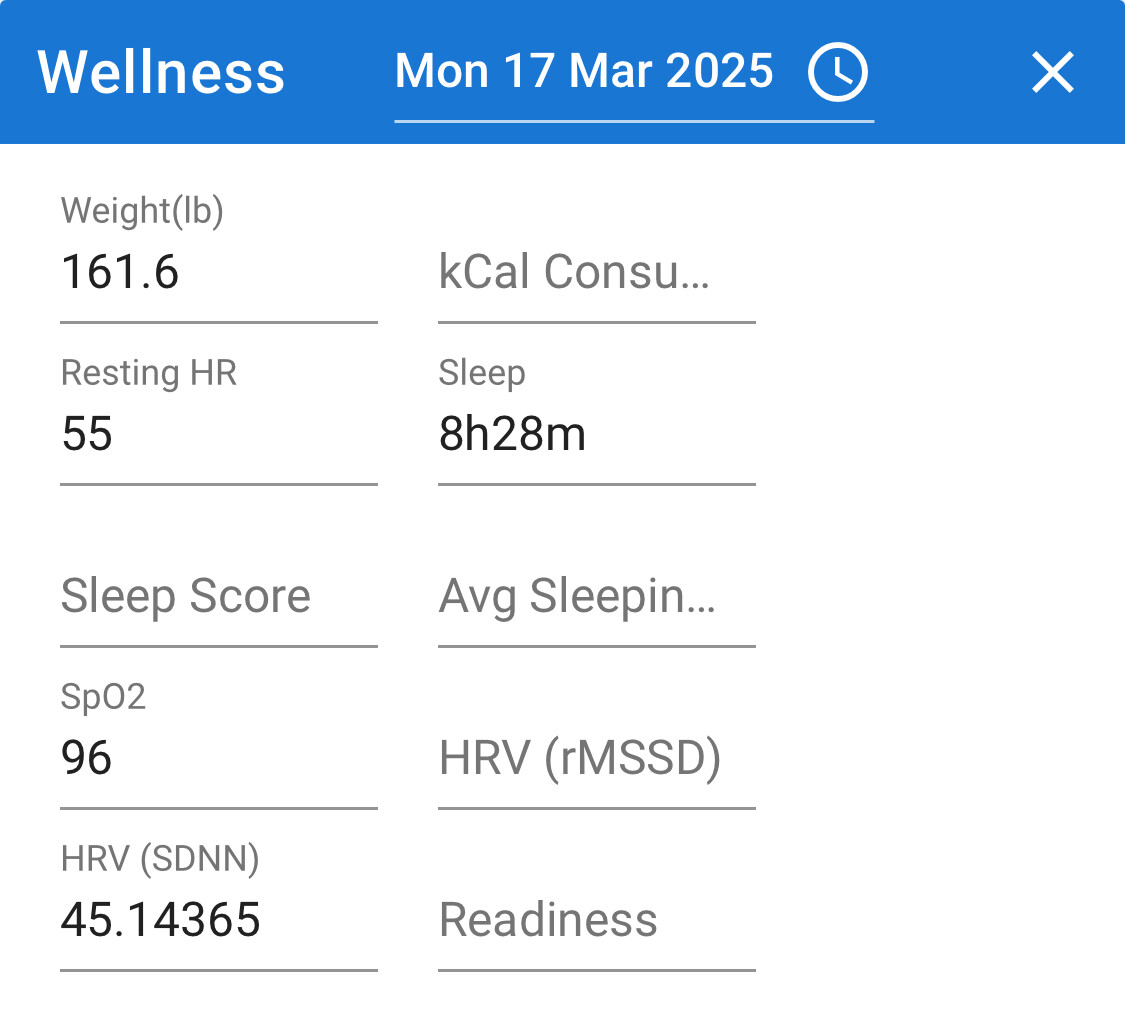
Task: Edit the Sleep duration 8h28m
Action: coord(597,434)
